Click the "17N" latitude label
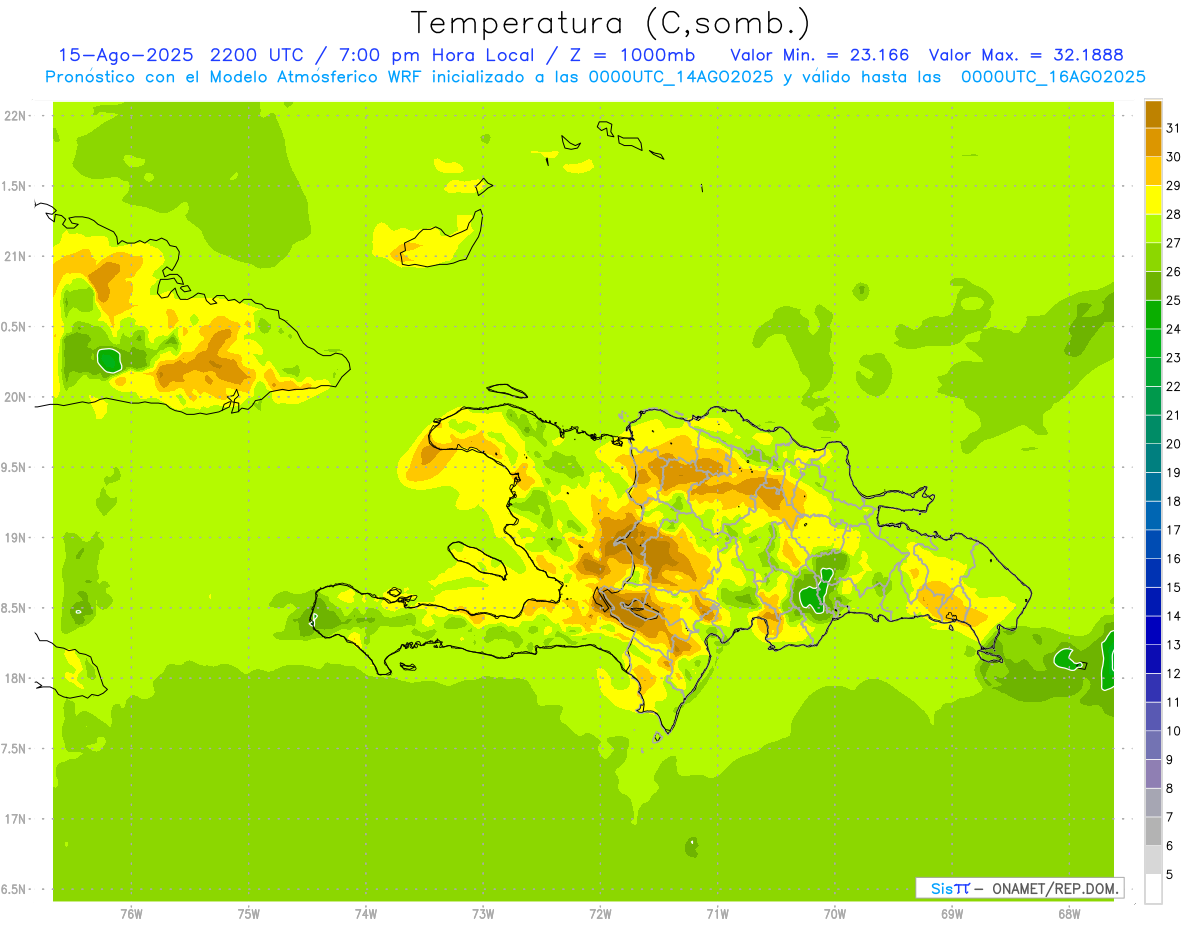This screenshot has width=1200, height=927. [x=16, y=819]
